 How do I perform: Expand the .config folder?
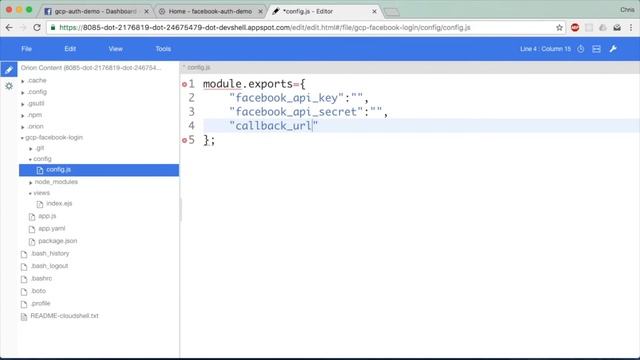pos(23,93)
